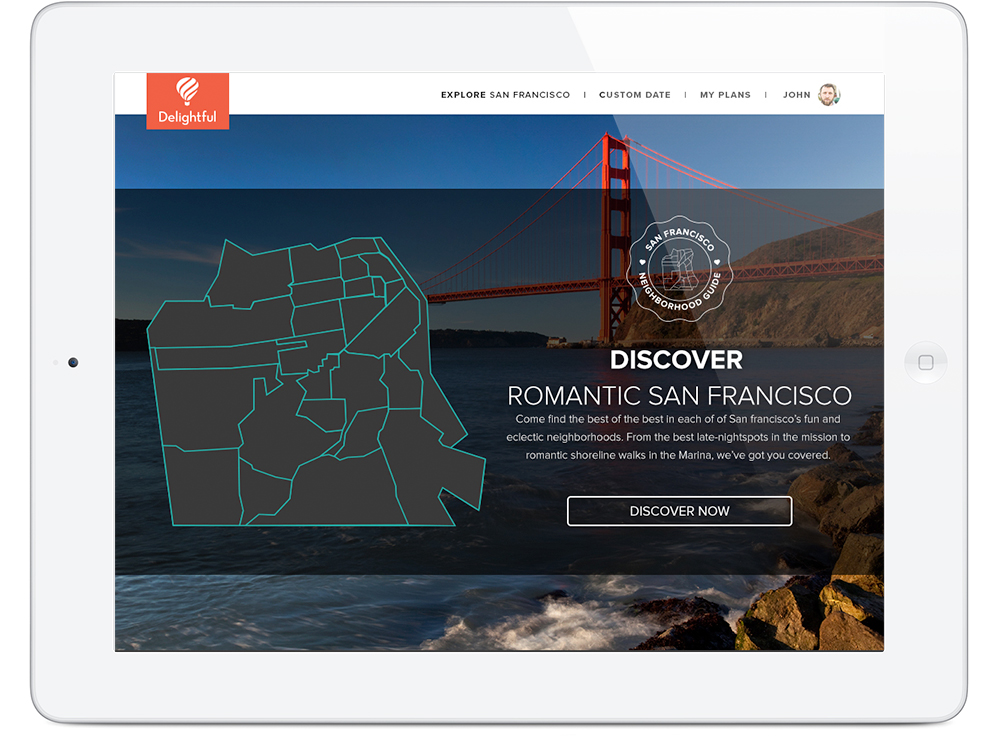This screenshot has width=1000, height=754.
Task: Go to My Plans in navigation
Action: [725, 94]
